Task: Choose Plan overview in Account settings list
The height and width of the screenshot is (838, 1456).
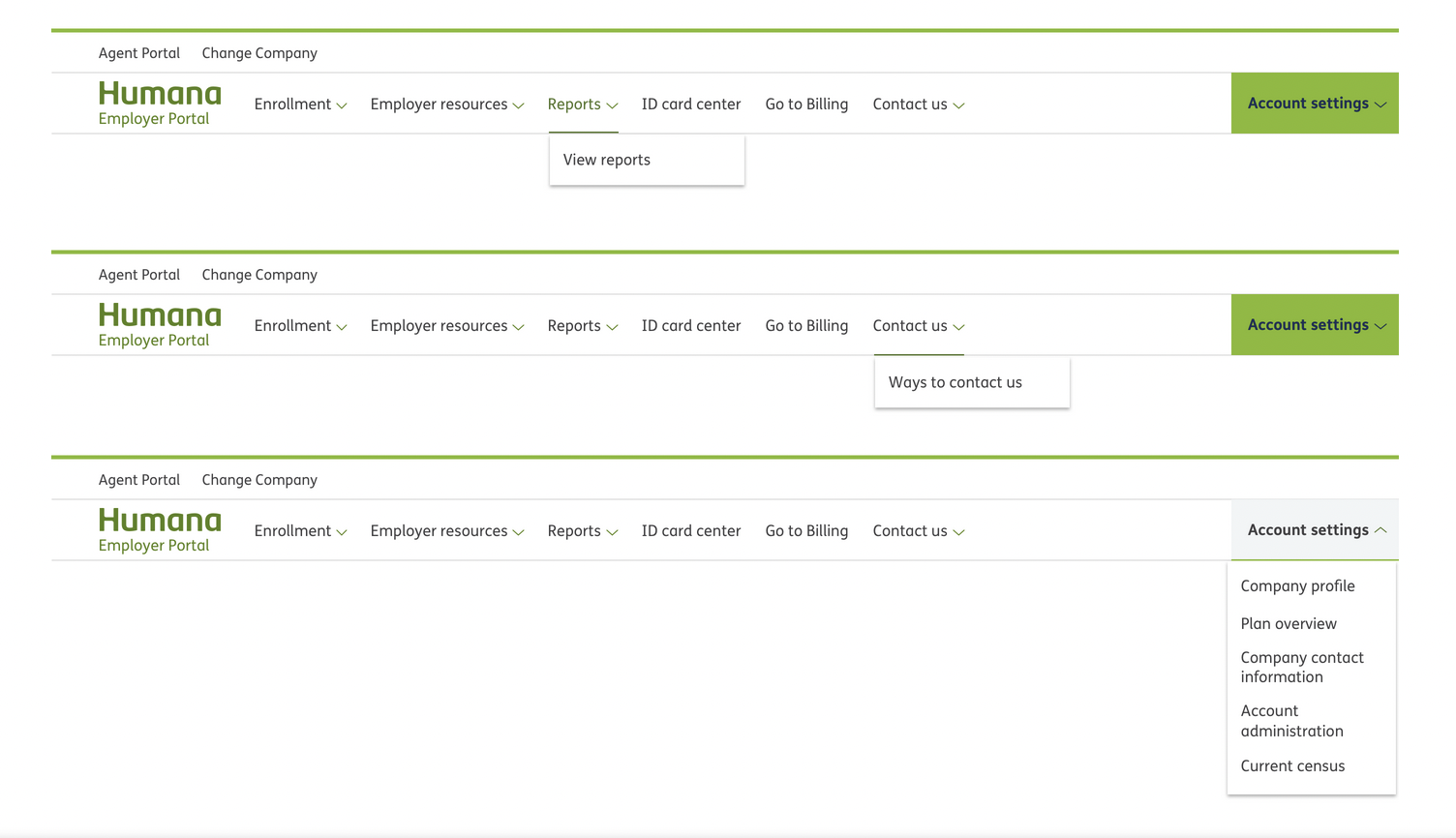Action: (1289, 624)
